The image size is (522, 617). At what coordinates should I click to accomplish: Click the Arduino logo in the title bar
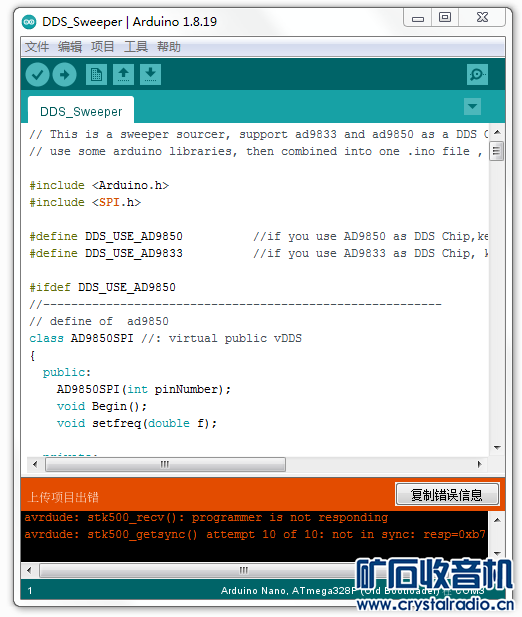click(x=29, y=22)
